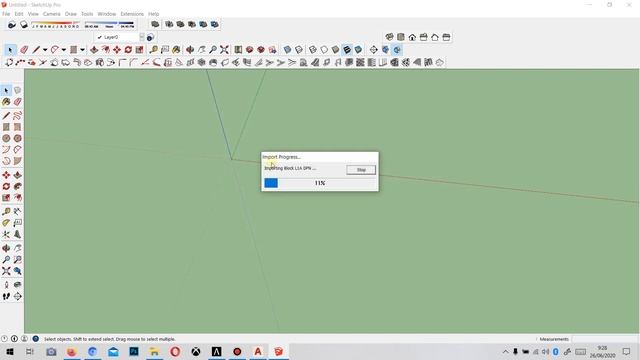
Task: Select the Push/Pull tool in top toolbar
Action: [94, 50]
